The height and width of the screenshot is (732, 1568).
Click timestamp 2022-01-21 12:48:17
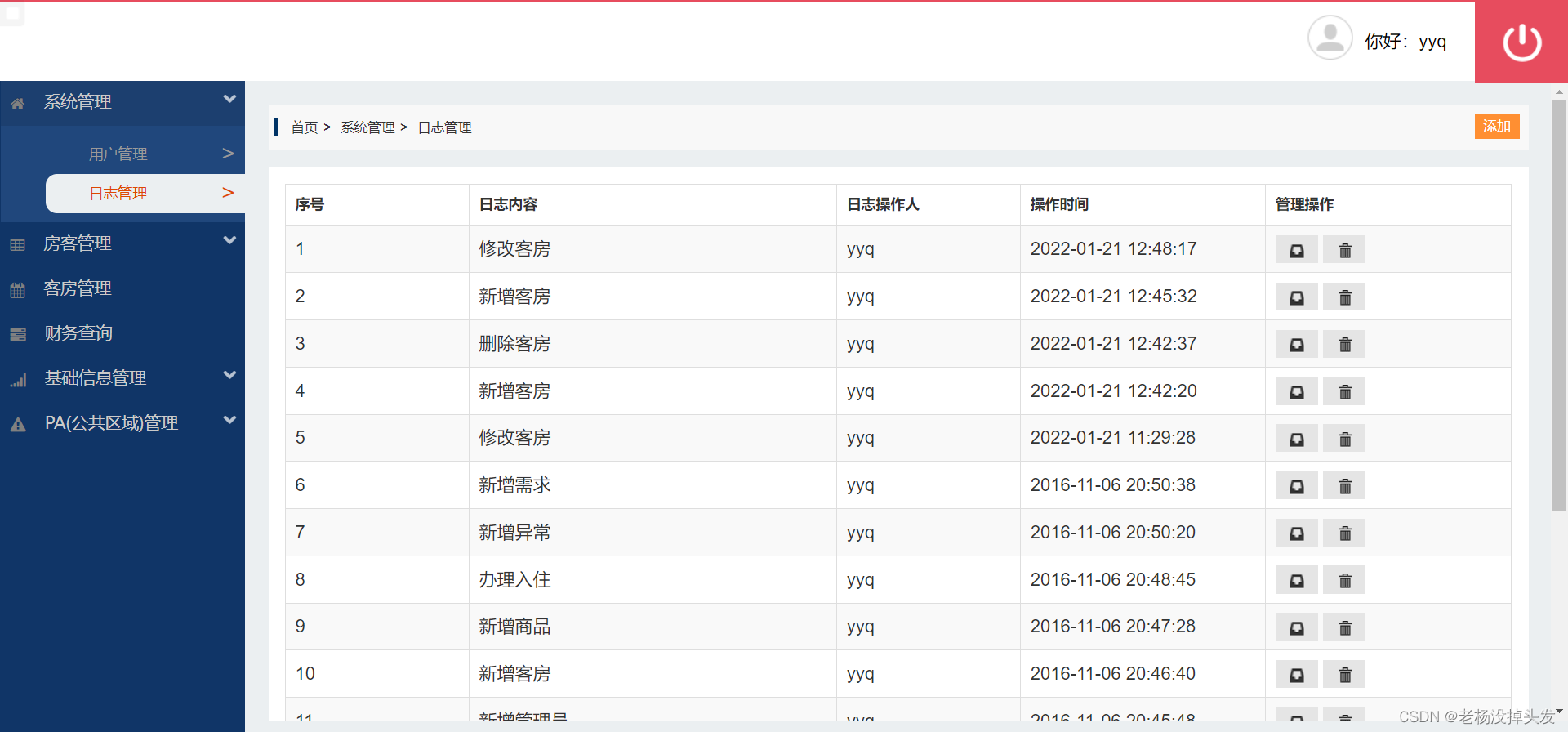click(x=1113, y=248)
